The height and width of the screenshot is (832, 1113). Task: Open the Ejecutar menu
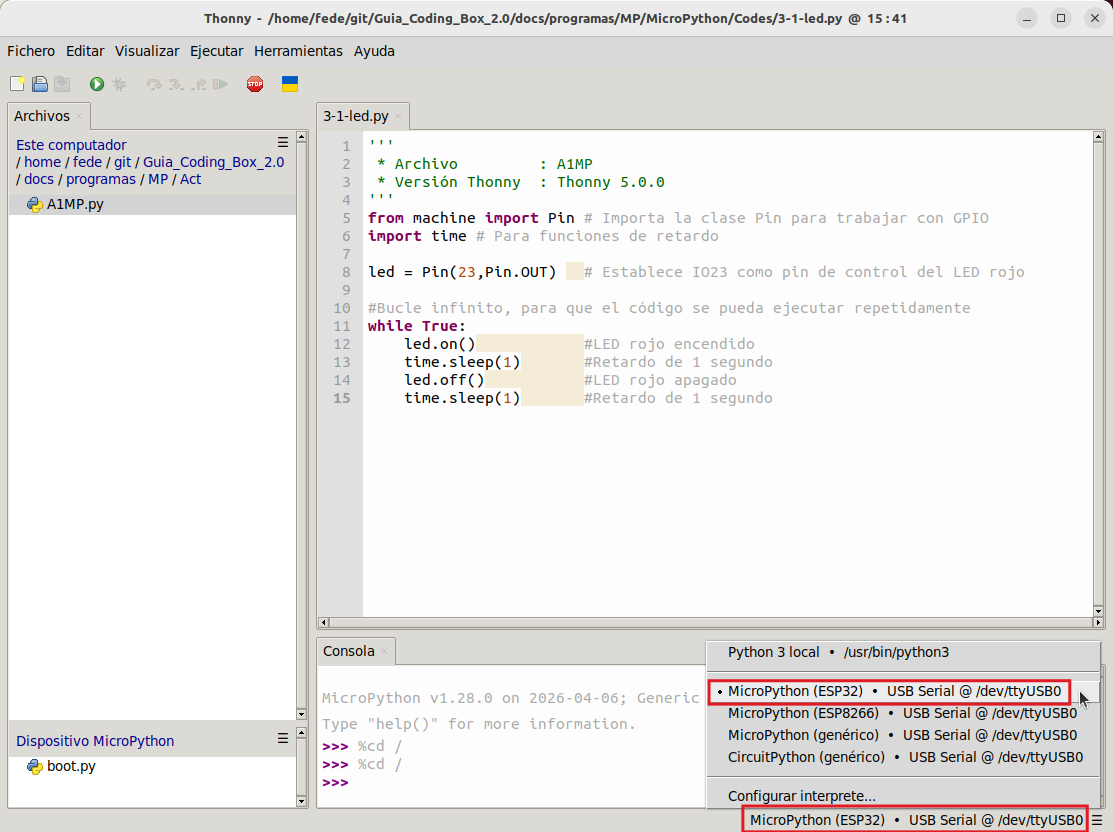coord(216,51)
